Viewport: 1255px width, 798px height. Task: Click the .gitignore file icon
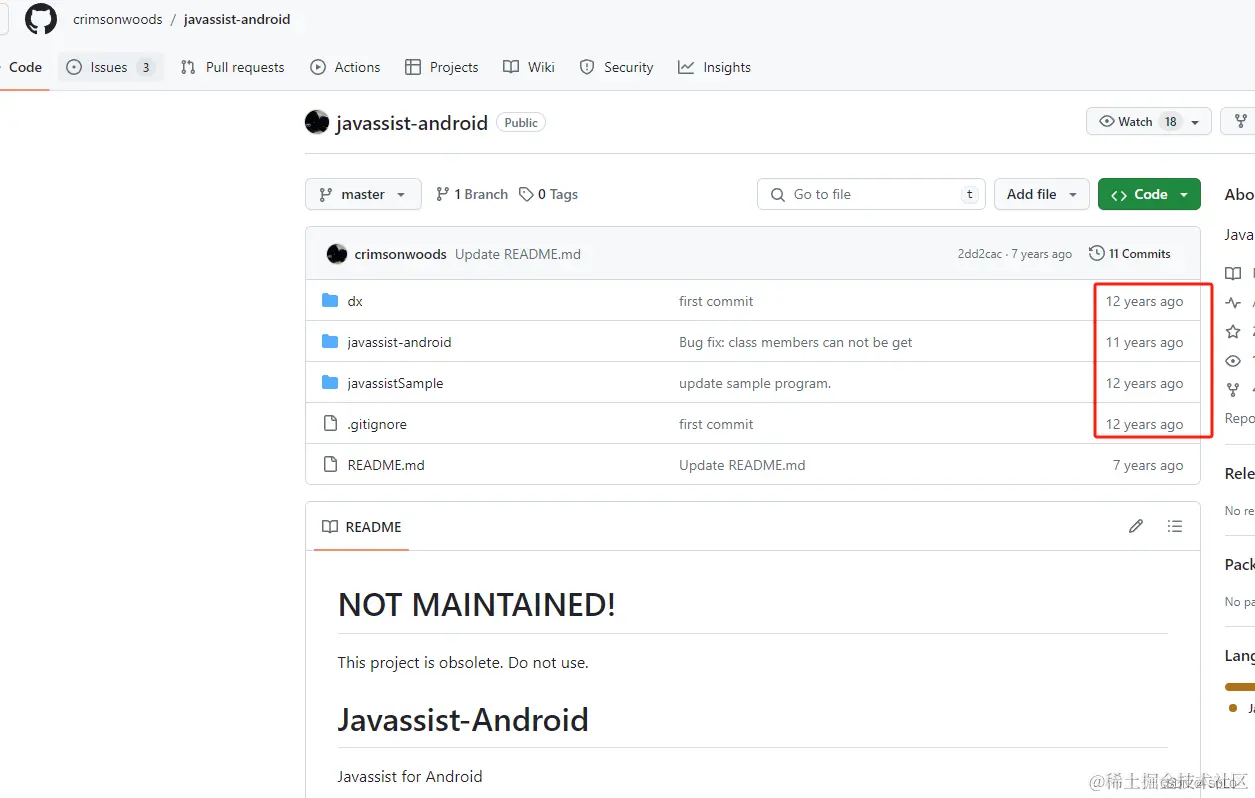pyautogui.click(x=330, y=423)
